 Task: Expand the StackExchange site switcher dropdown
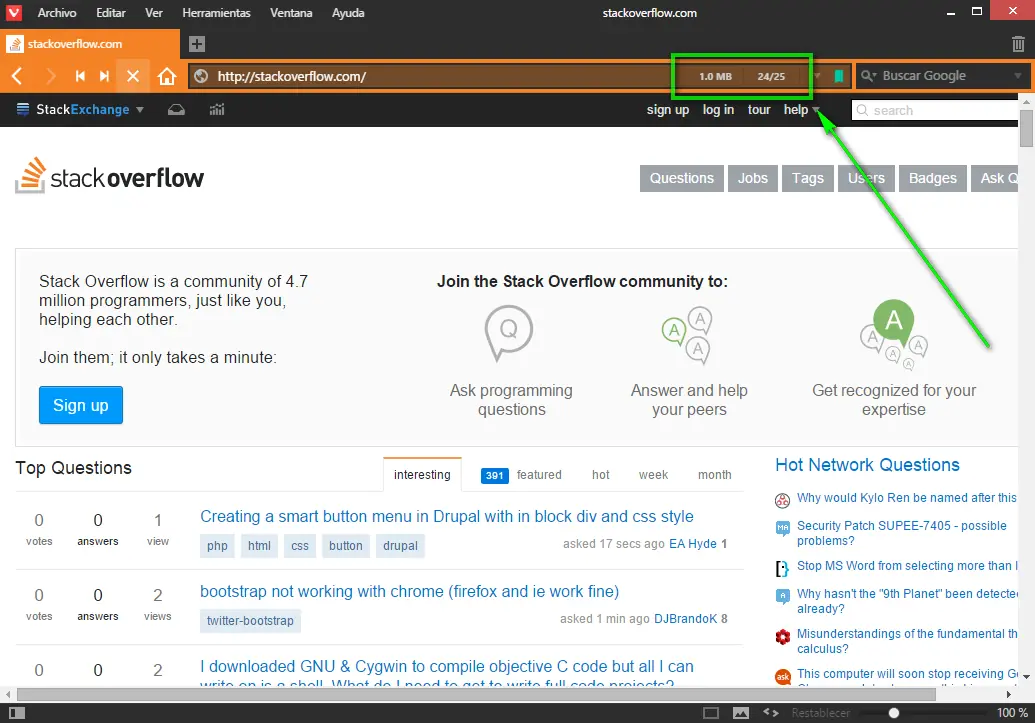tap(140, 110)
